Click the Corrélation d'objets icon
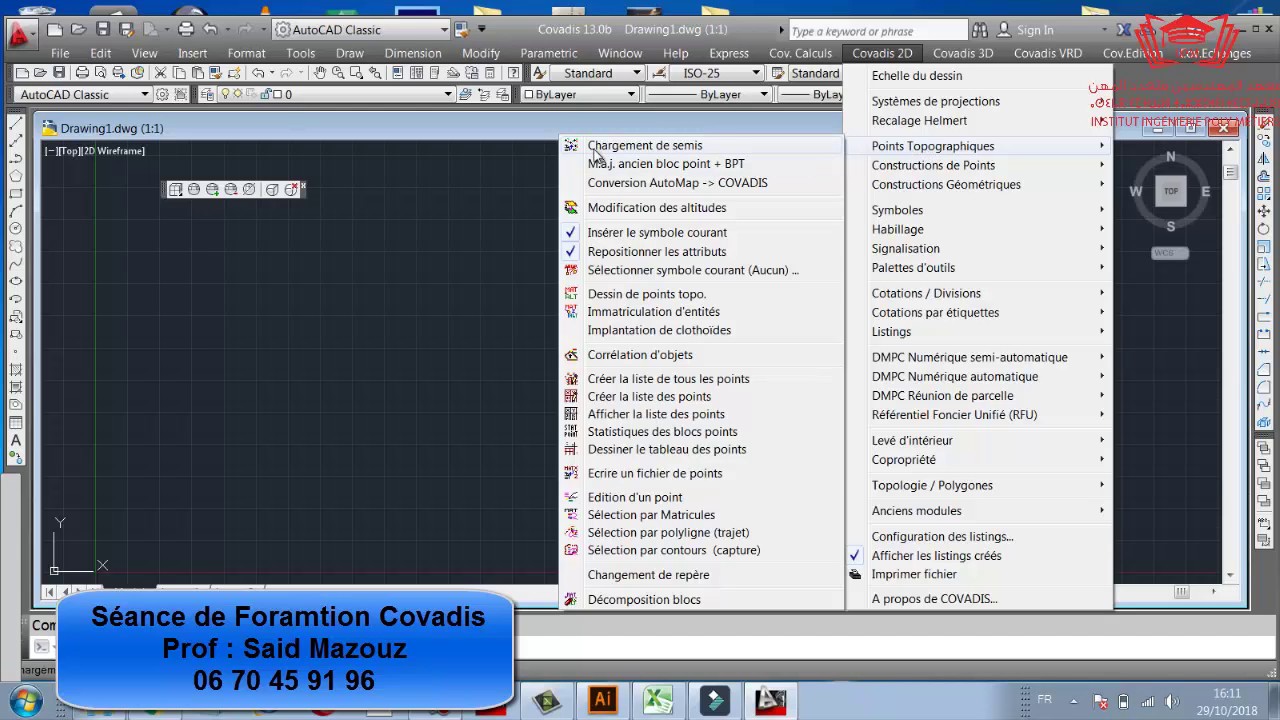The width and height of the screenshot is (1280, 720). (571, 355)
